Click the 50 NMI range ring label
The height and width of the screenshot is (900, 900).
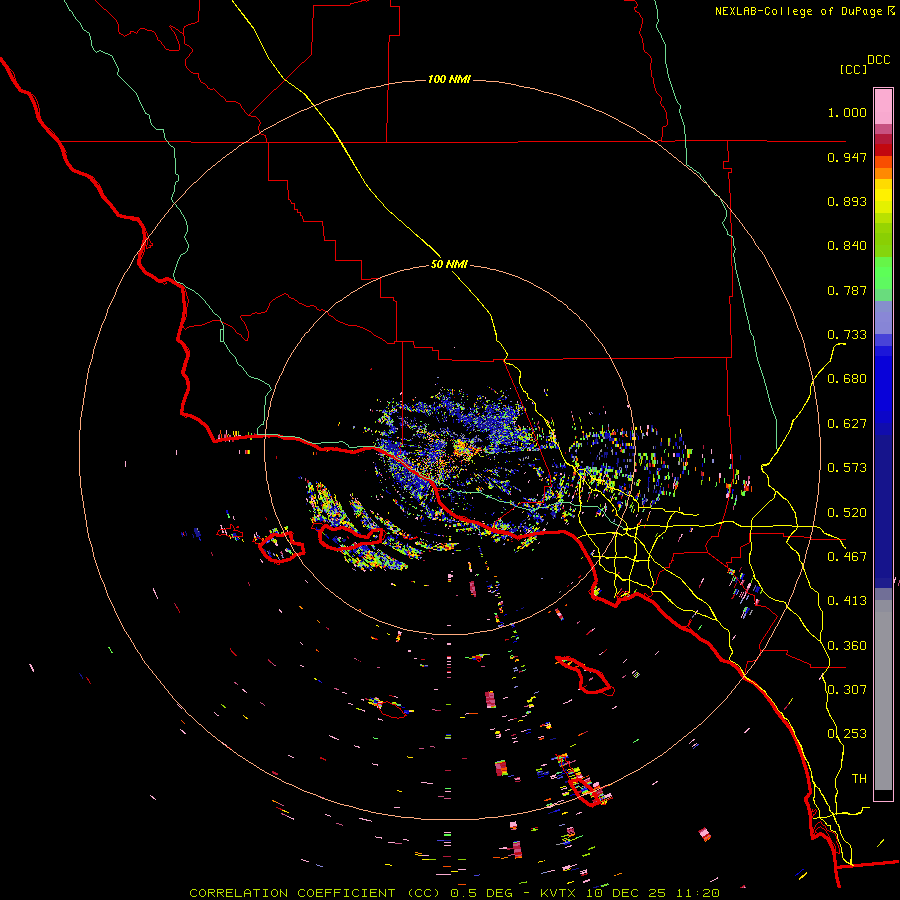449,264
